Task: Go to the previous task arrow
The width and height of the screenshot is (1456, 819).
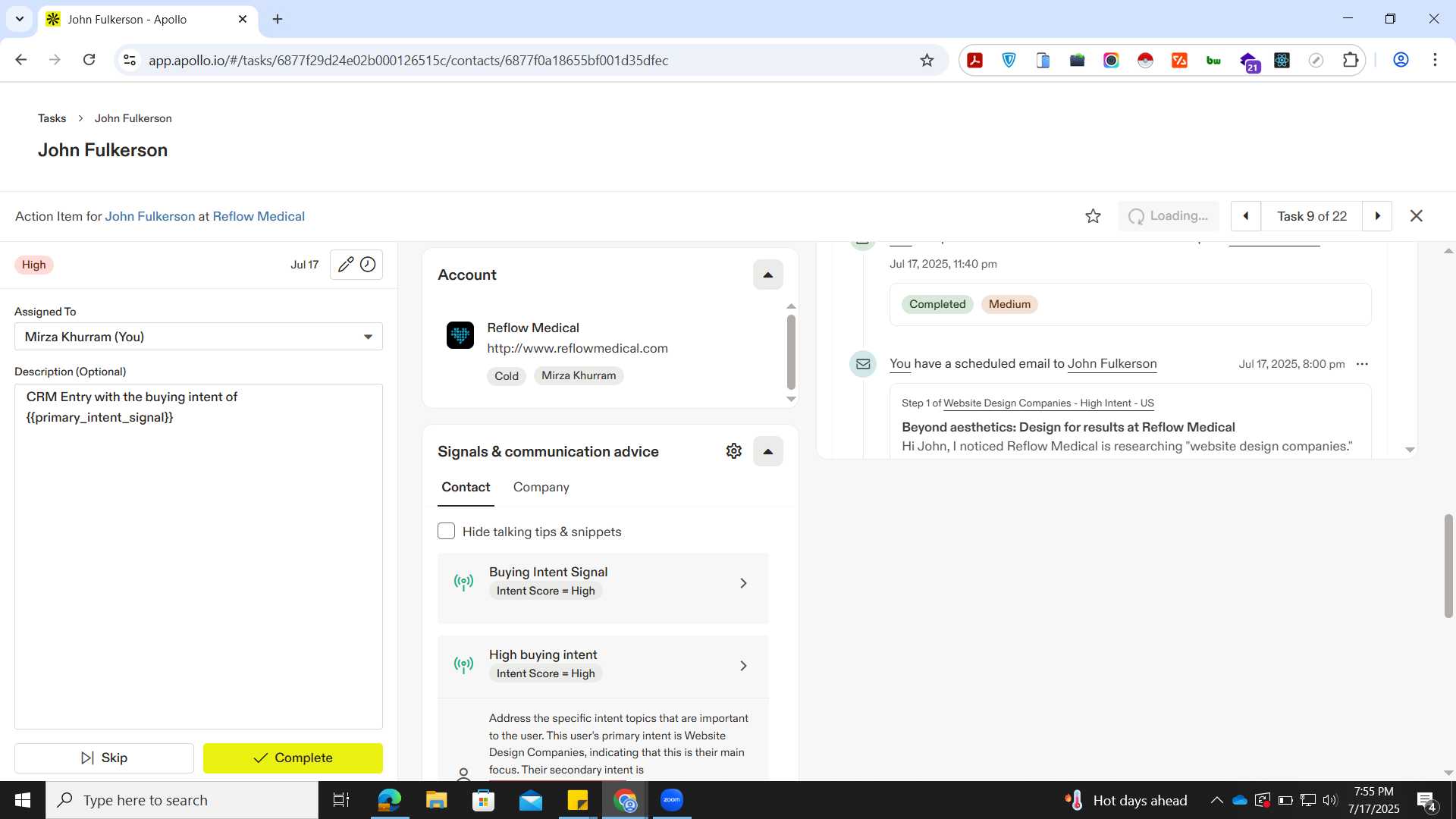Action: pos(1245,216)
